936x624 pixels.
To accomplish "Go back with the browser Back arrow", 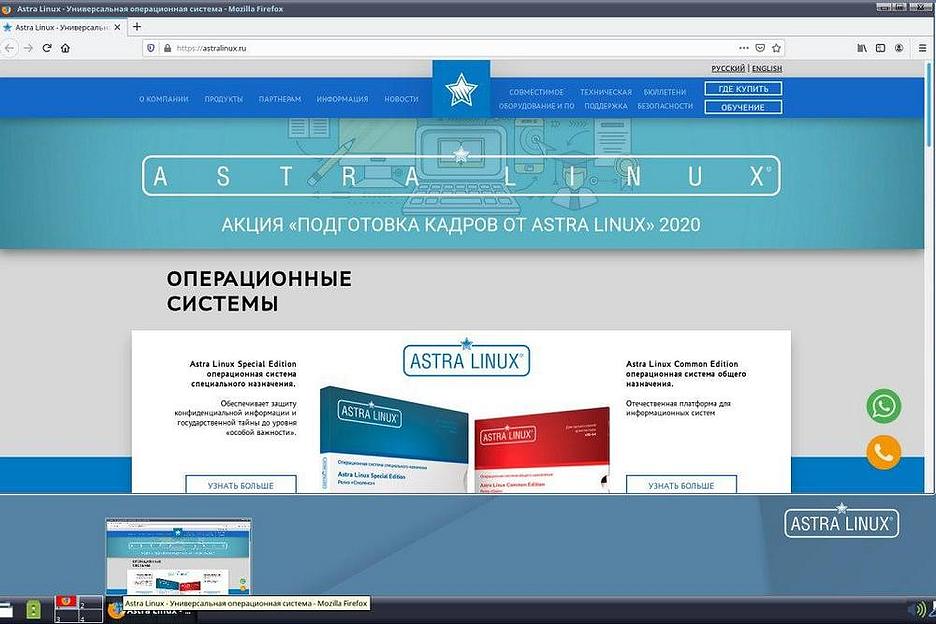I will [x=10, y=48].
